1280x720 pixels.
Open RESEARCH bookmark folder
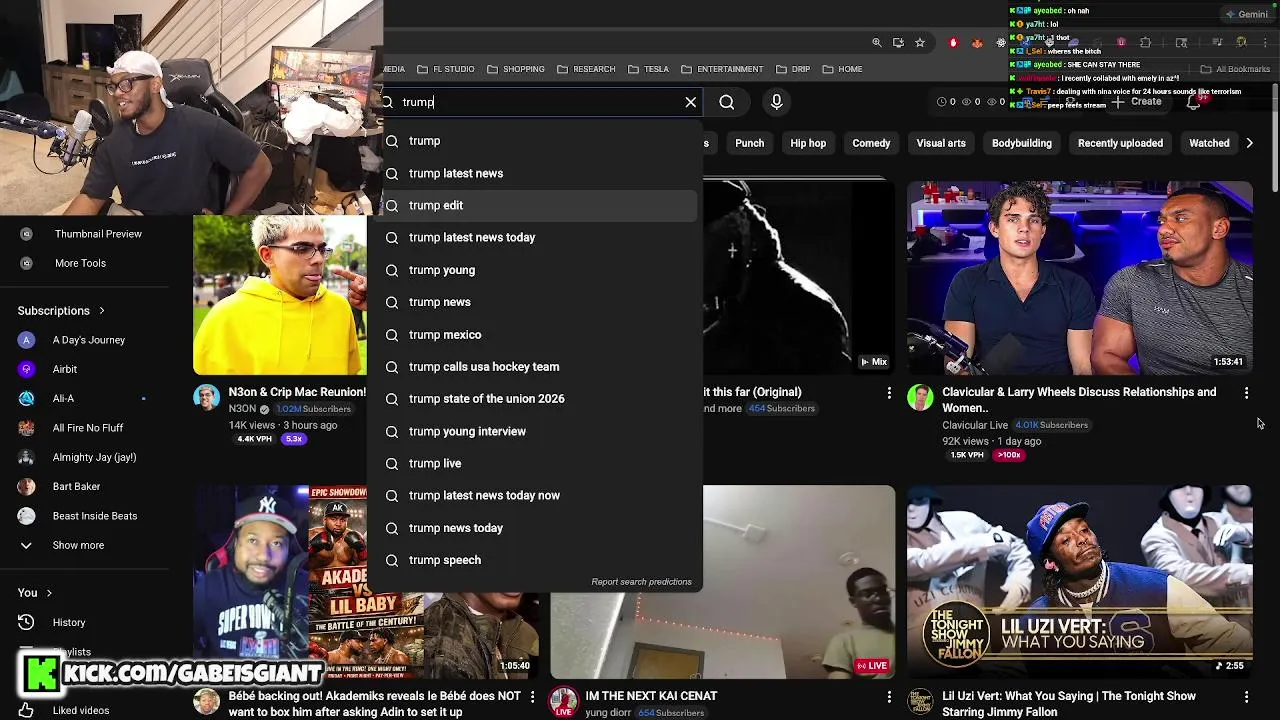(x=586, y=69)
